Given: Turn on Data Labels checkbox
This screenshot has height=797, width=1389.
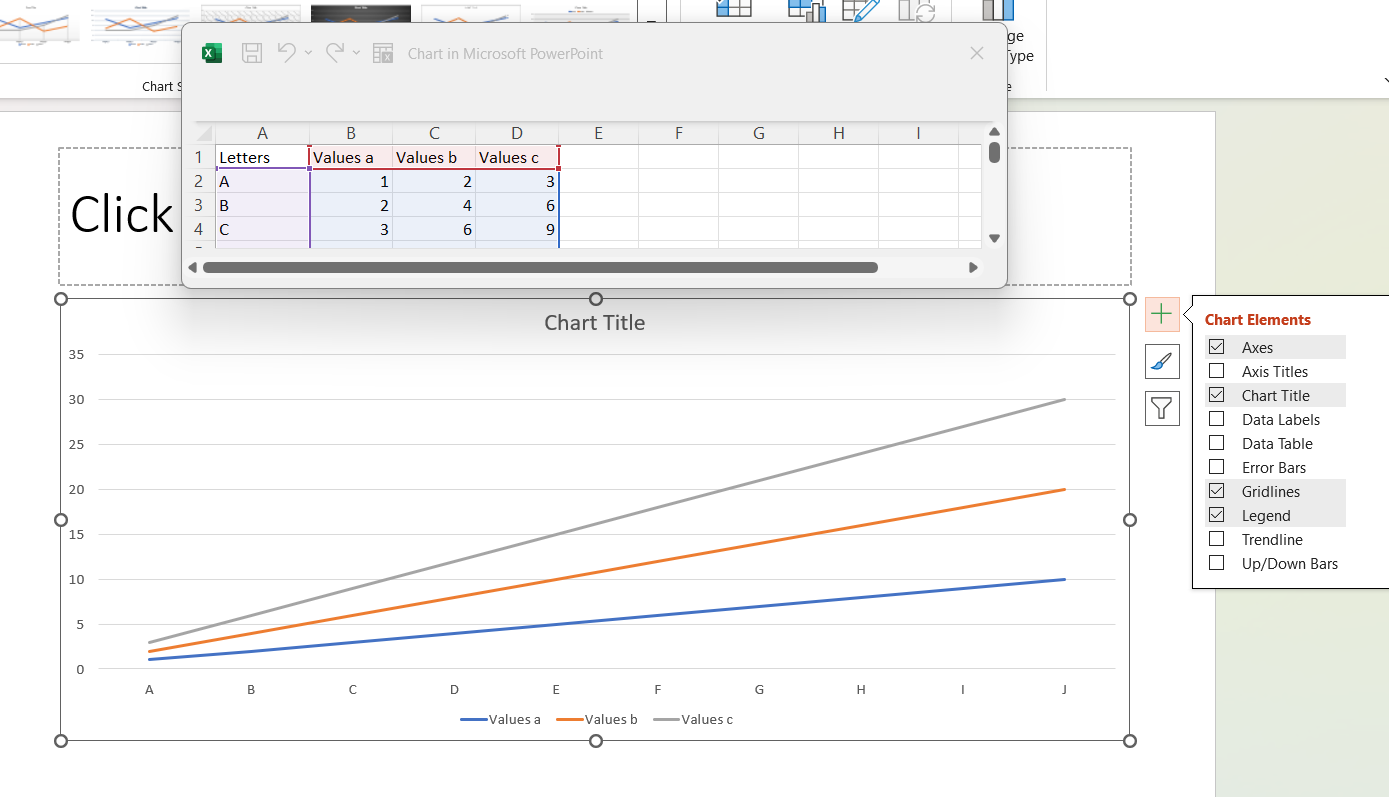Looking at the screenshot, I should click(1217, 419).
